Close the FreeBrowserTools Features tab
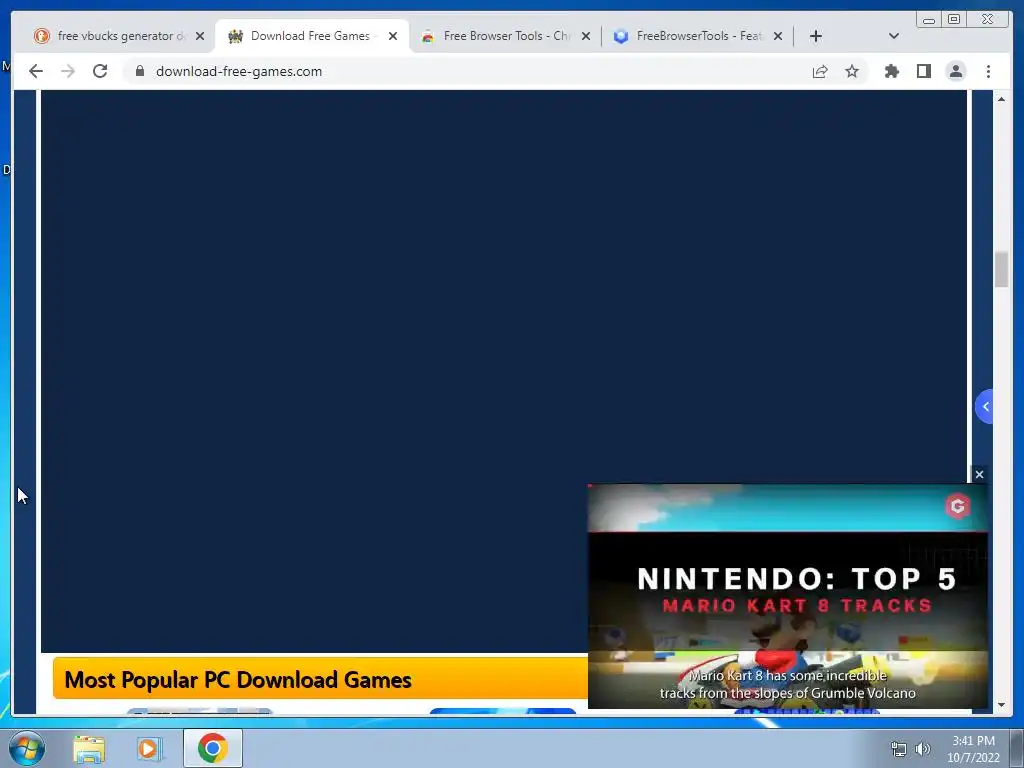This screenshot has height=768, width=1024. tap(778, 36)
